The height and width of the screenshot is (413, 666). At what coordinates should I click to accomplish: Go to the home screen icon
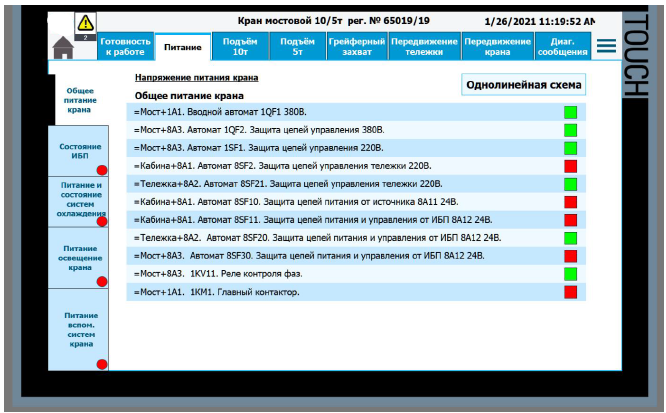63,47
